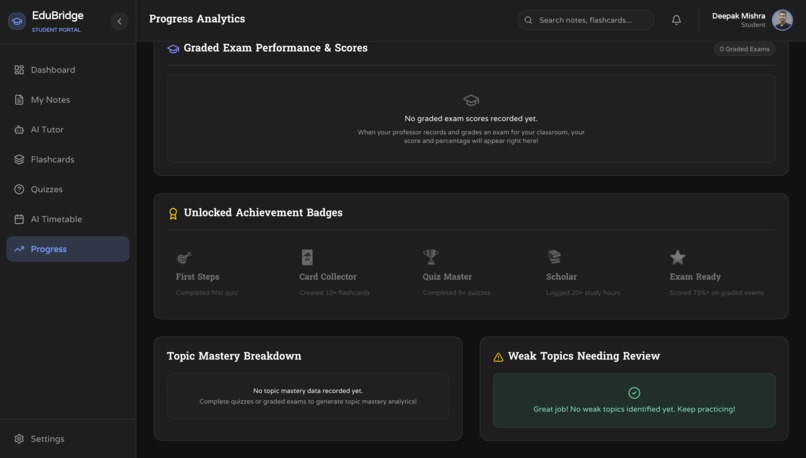Viewport: 806px width, 458px height.
Task: Click the 0 Graded Exams badge
Action: (x=744, y=49)
